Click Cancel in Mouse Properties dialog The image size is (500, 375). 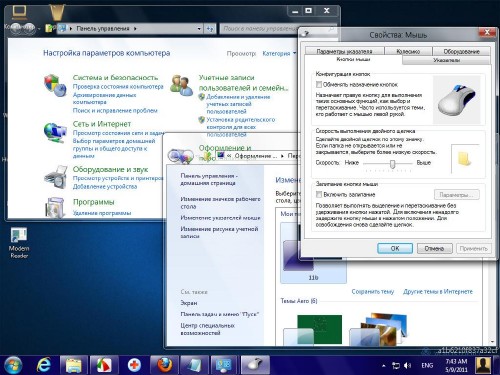[x=434, y=248]
